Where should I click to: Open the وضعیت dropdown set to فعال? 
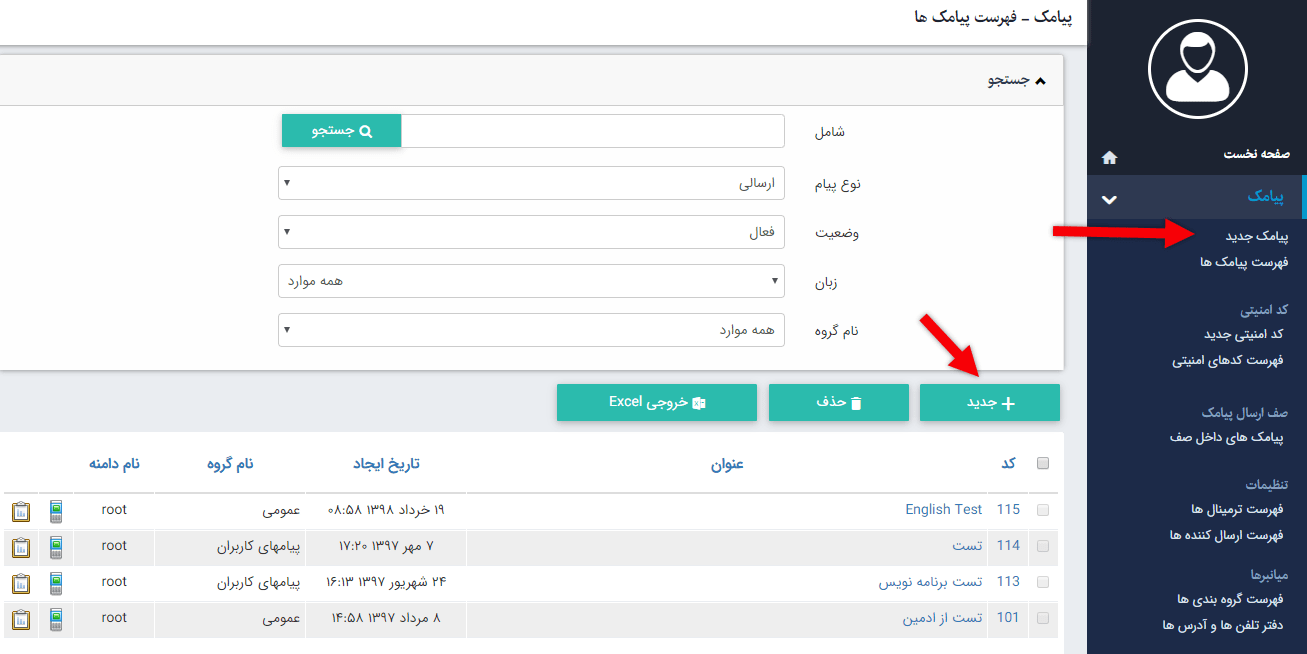tap(531, 232)
